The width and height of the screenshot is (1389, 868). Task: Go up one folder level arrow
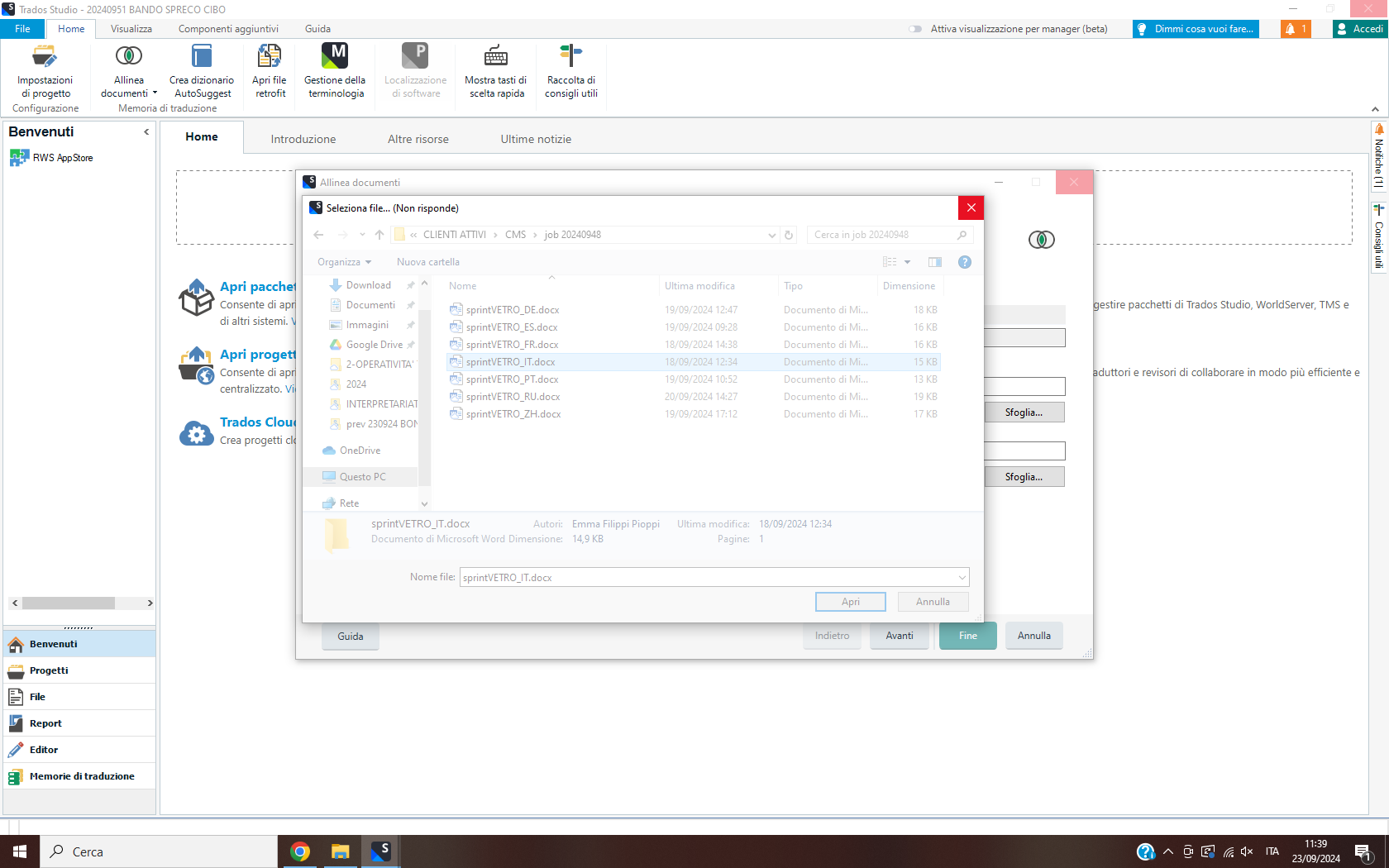[379, 235]
